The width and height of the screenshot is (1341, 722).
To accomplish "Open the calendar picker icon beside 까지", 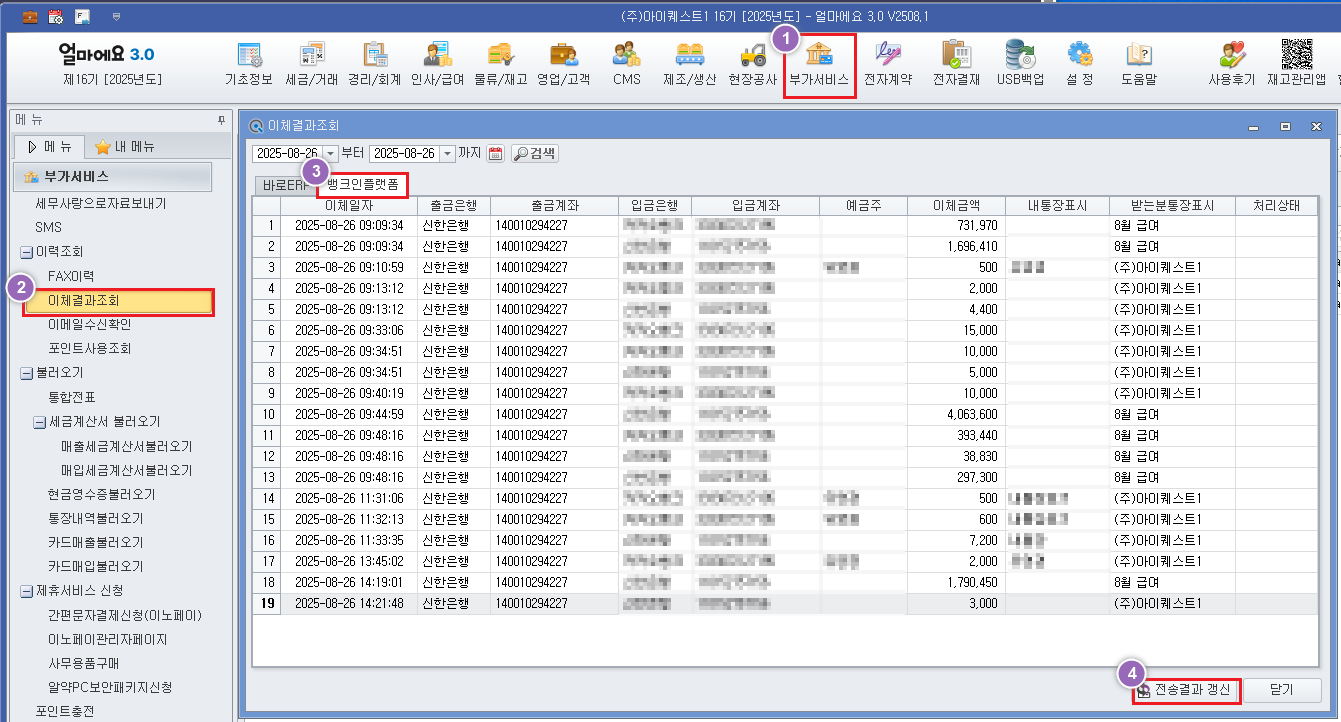I will (496, 154).
